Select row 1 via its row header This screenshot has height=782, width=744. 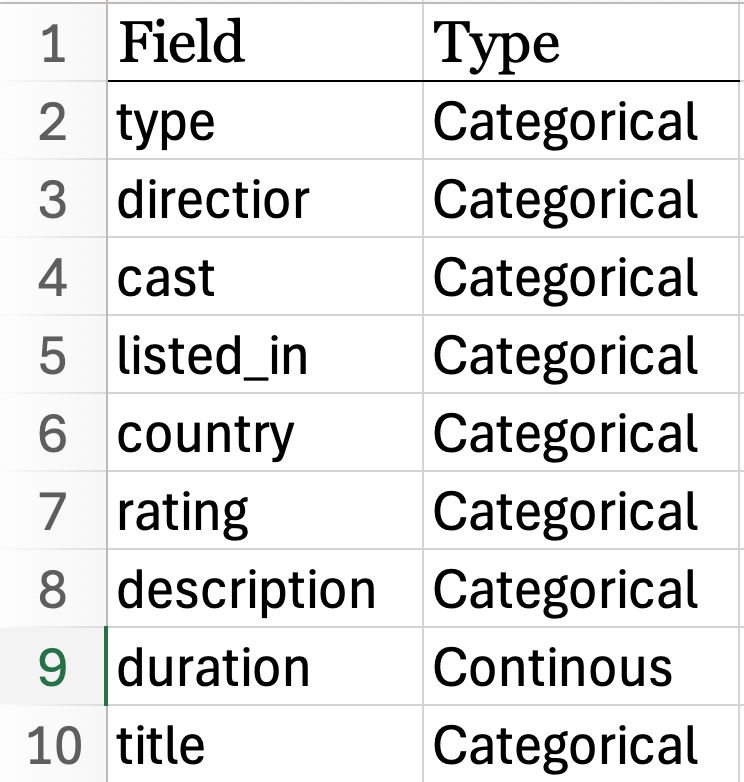pos(52,44)
